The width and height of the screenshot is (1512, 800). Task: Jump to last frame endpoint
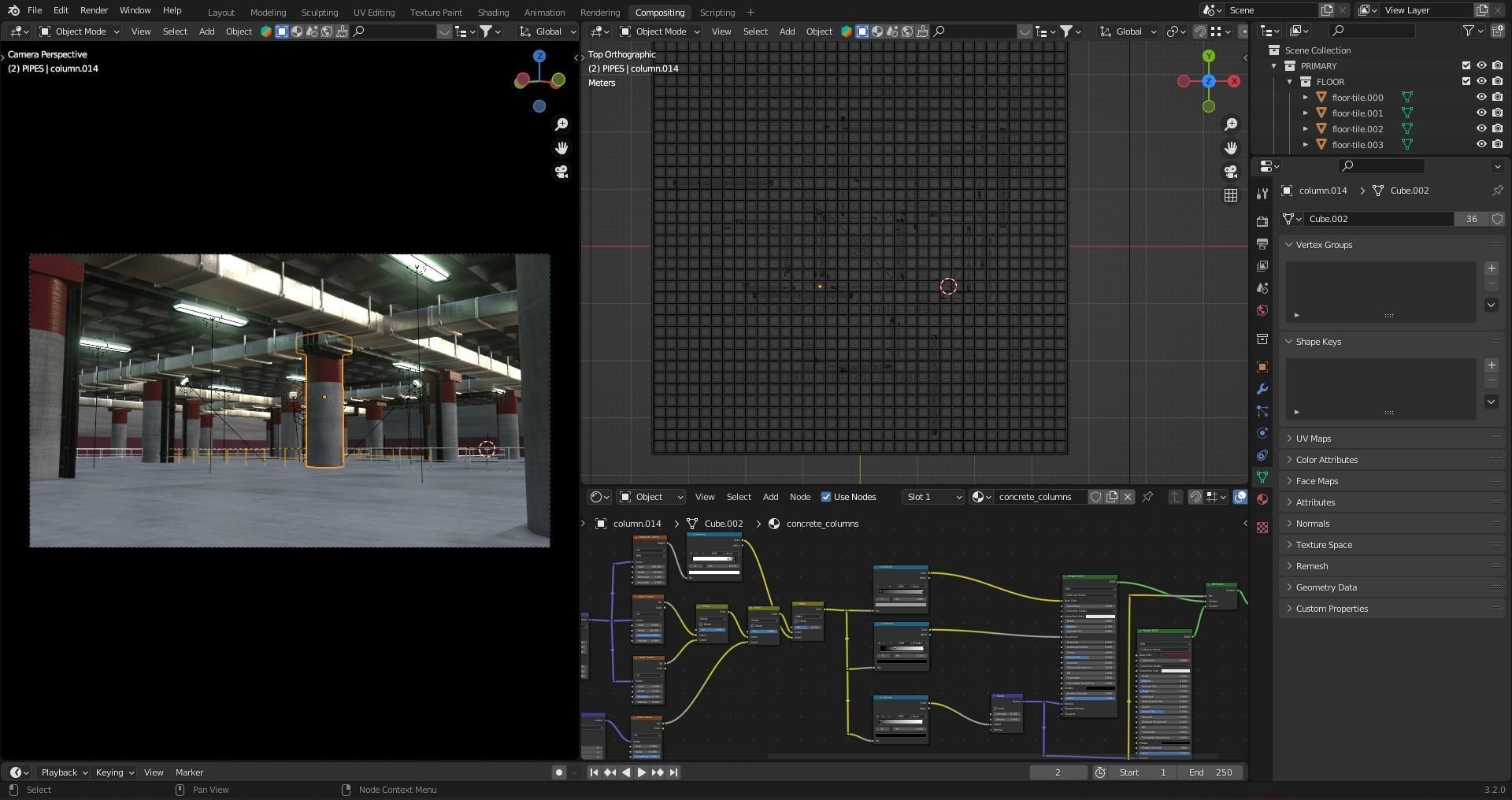[673, 772]
